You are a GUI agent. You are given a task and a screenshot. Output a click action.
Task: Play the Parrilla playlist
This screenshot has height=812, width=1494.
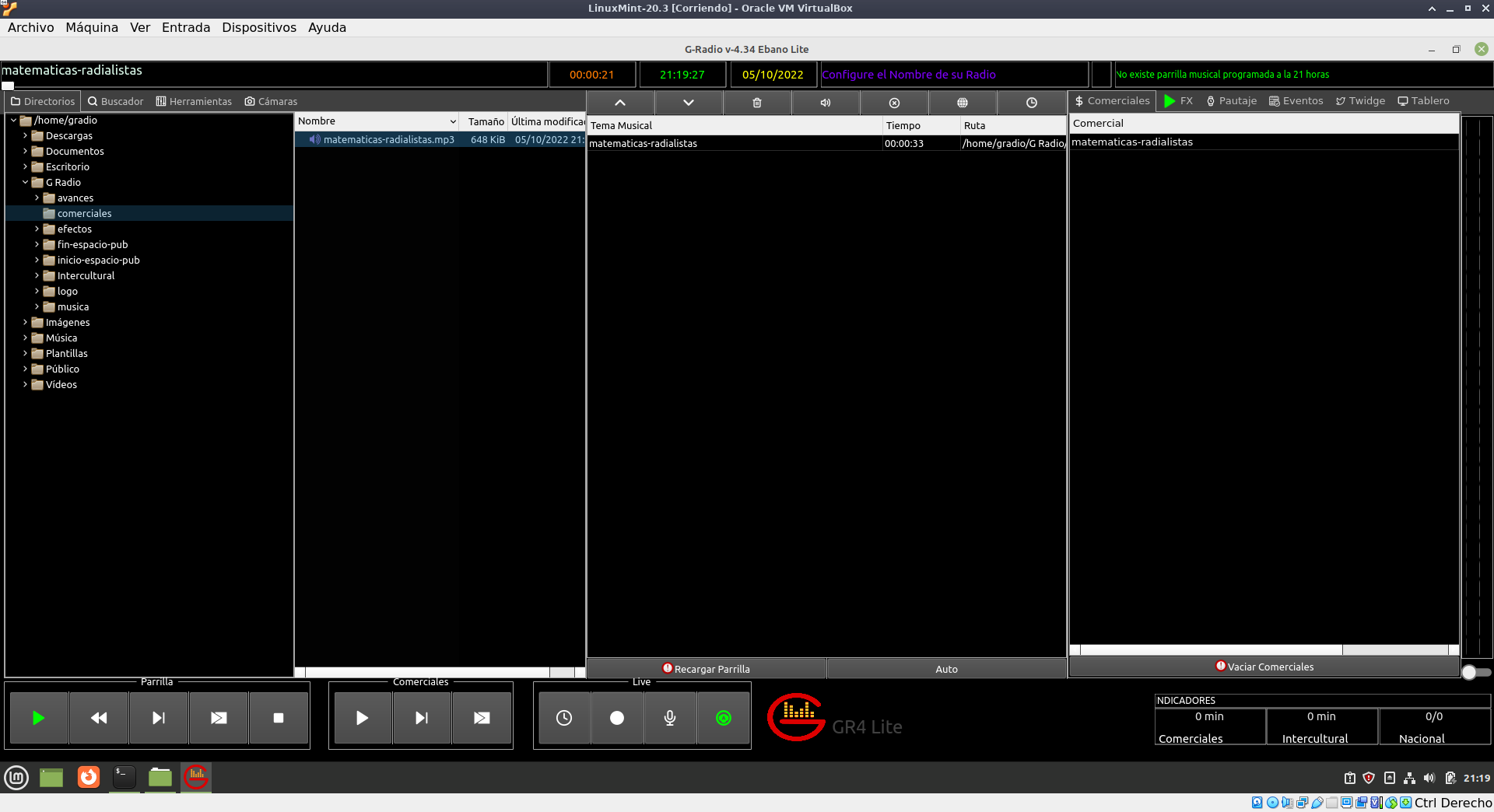(x=39, y=718)
